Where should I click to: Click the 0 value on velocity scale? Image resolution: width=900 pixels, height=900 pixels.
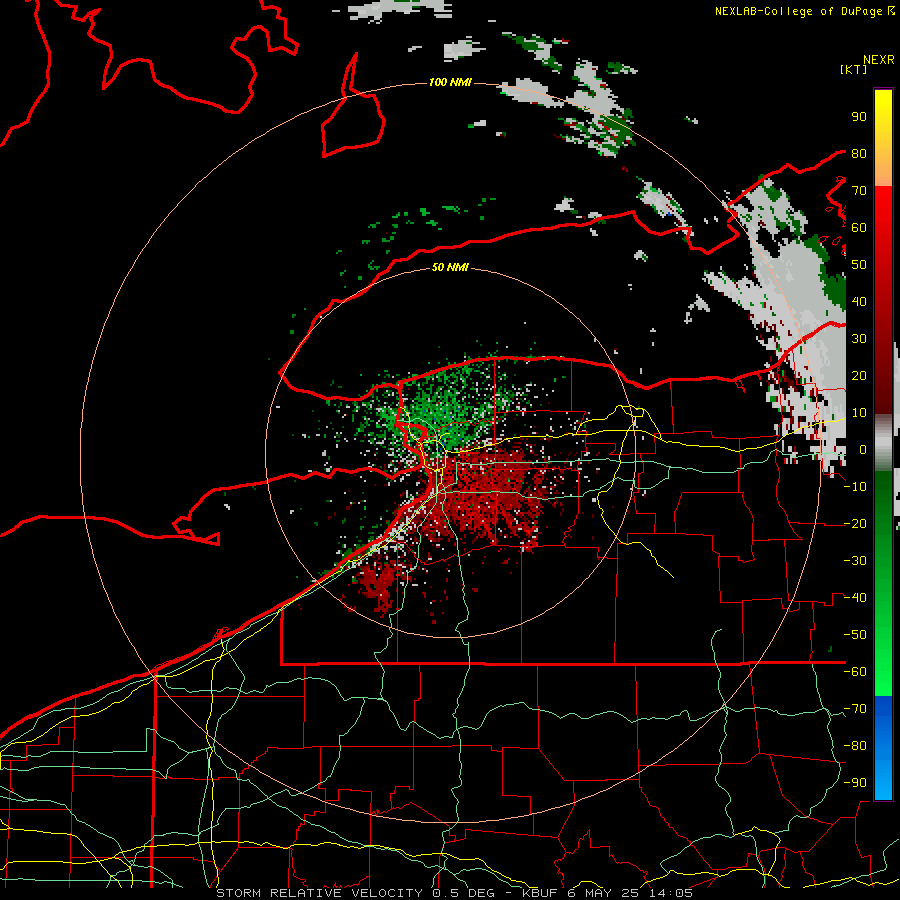pos(863,450)
